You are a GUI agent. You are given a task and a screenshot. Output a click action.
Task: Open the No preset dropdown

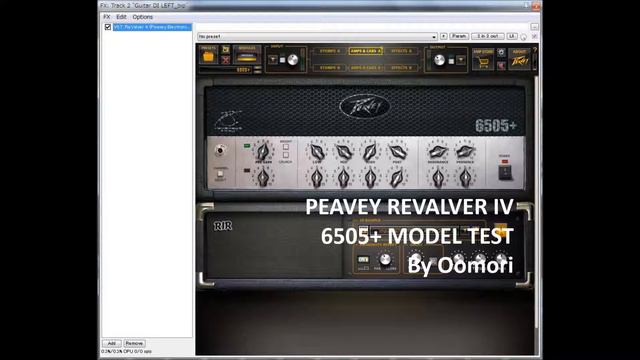[317, 36]
